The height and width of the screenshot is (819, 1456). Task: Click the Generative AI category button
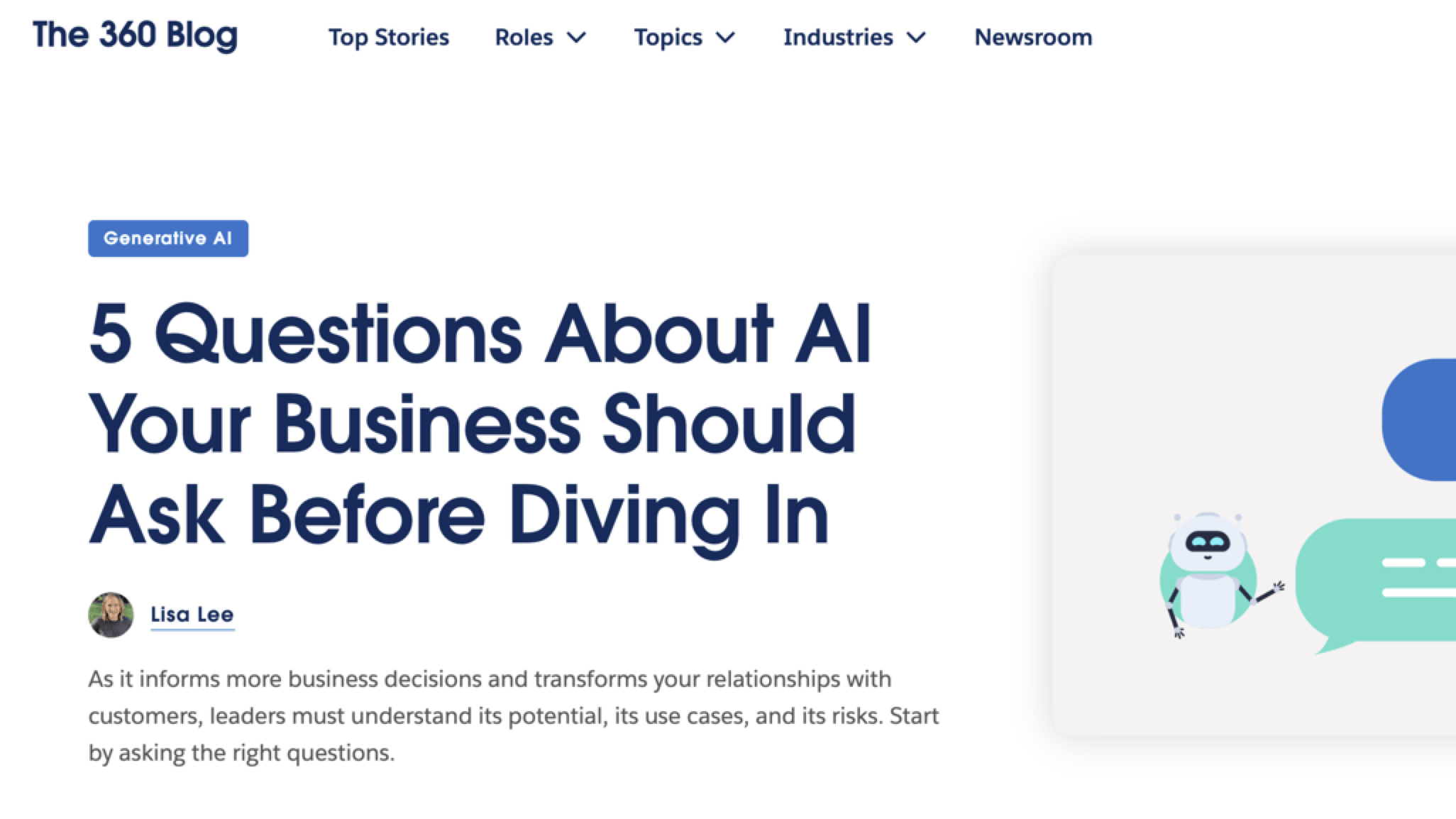pyautogui.click(x=168, y=238)
